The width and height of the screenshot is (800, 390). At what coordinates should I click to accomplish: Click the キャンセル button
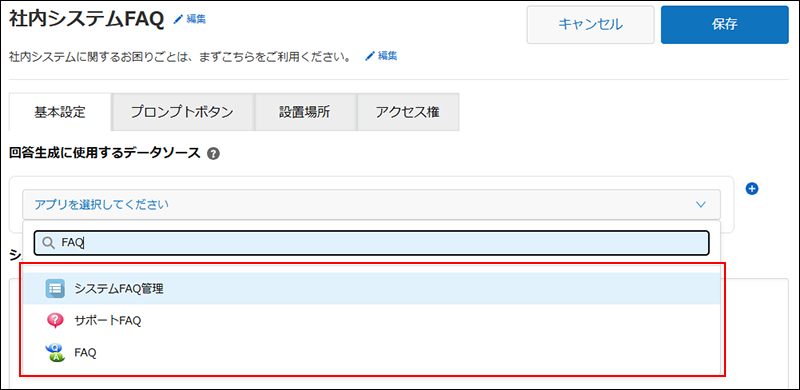pyautogui.click(x=590, y=25)
